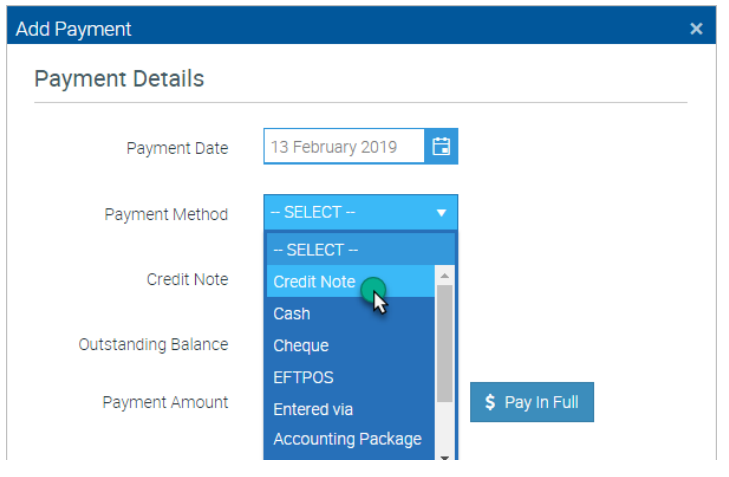Screen dimensions: 729x477
Task: Open the calendar date picker icon
Action: [x=441, y=146]
